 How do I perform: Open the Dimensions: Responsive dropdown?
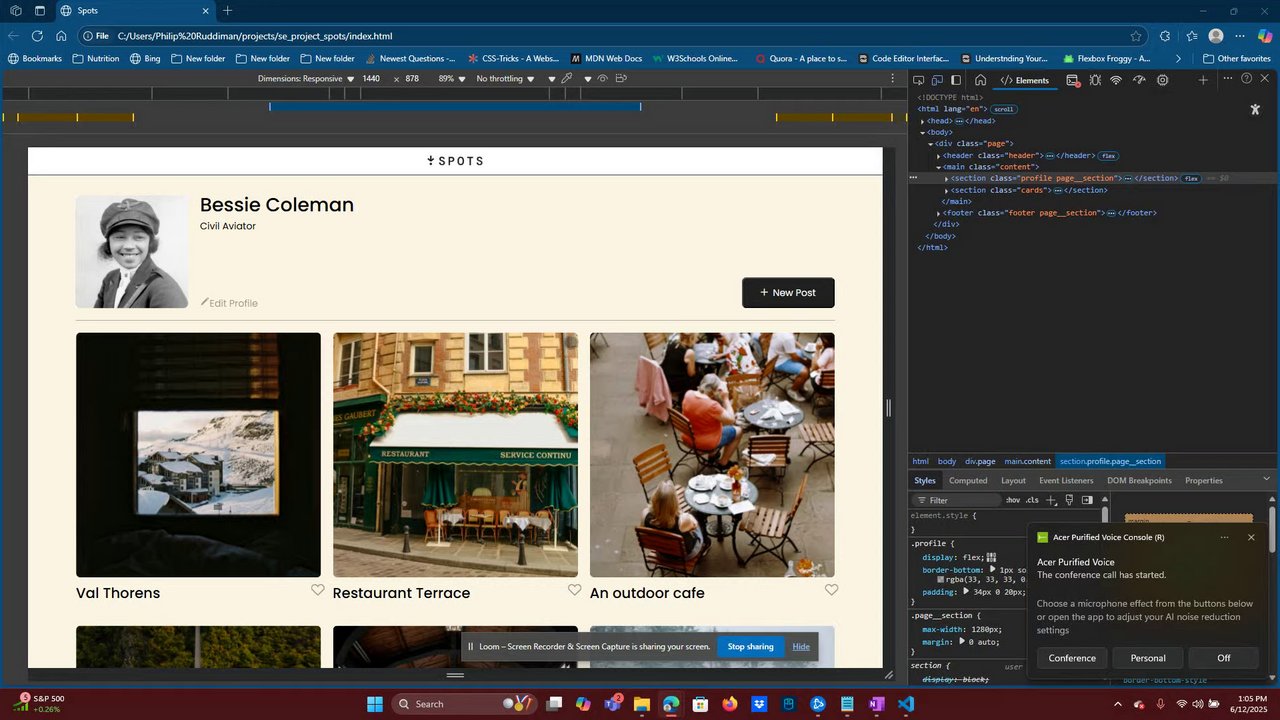pos(306,78)
